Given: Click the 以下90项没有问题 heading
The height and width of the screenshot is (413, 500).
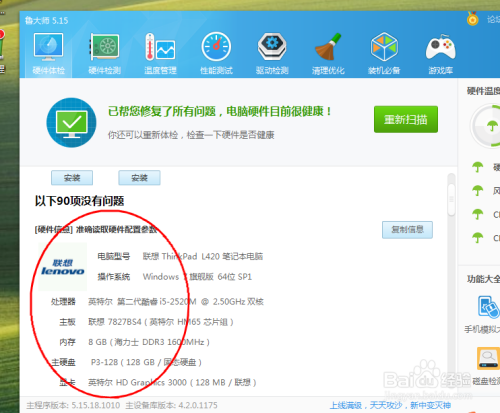Looking at the screenshot, I should click(79, 201).
